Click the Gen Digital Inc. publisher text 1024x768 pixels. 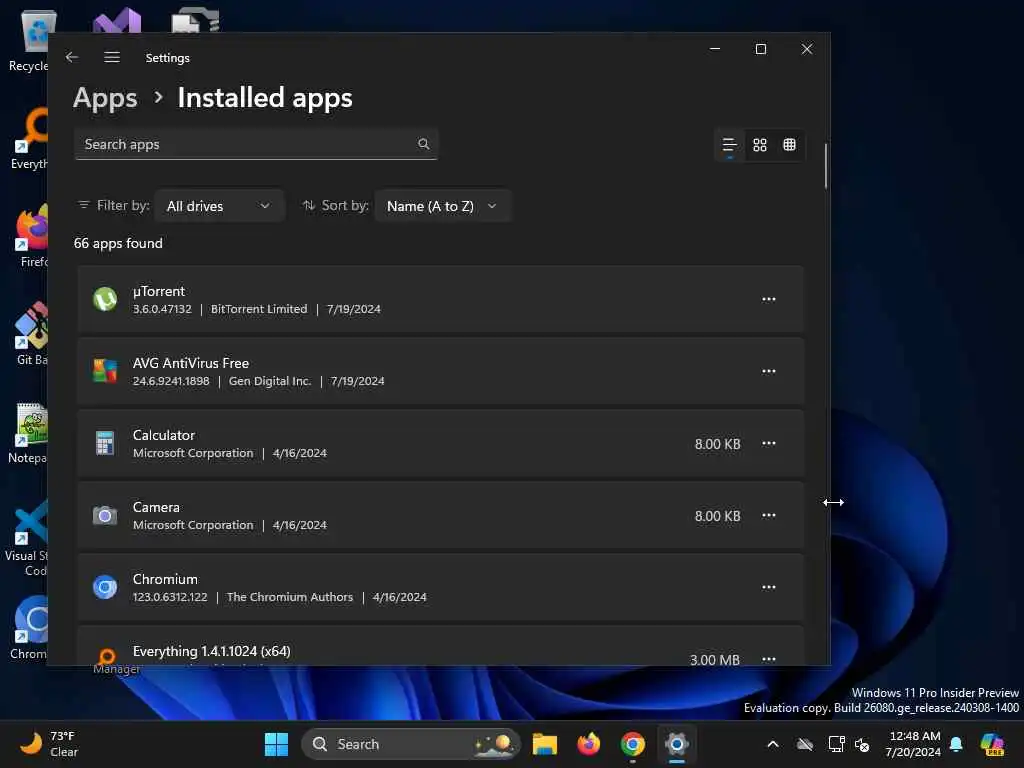270,381
